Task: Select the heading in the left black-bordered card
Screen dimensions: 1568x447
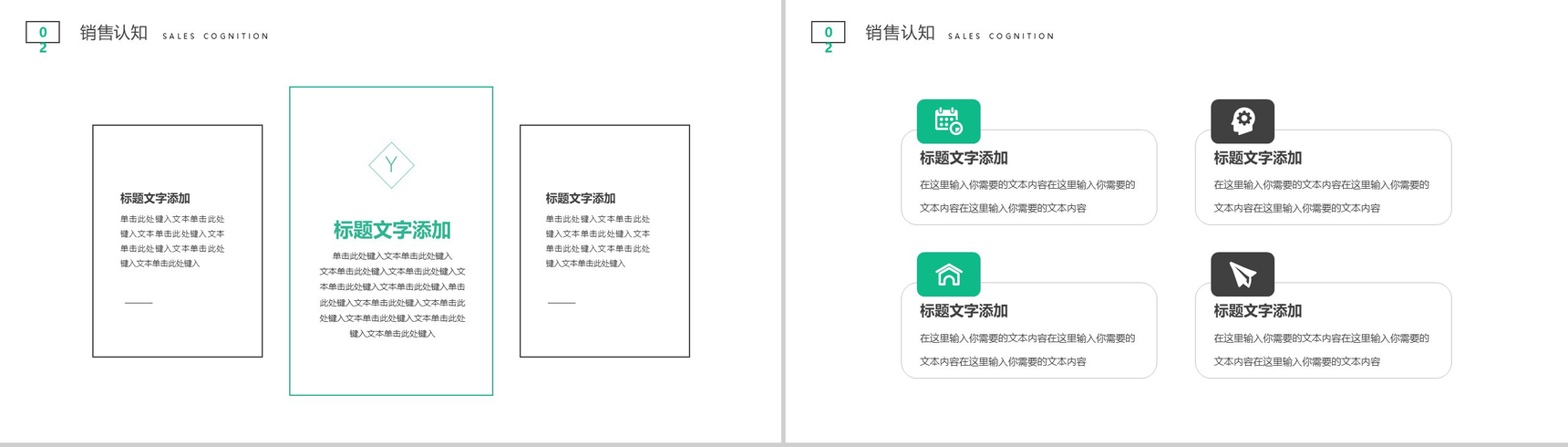Action: 155,198
